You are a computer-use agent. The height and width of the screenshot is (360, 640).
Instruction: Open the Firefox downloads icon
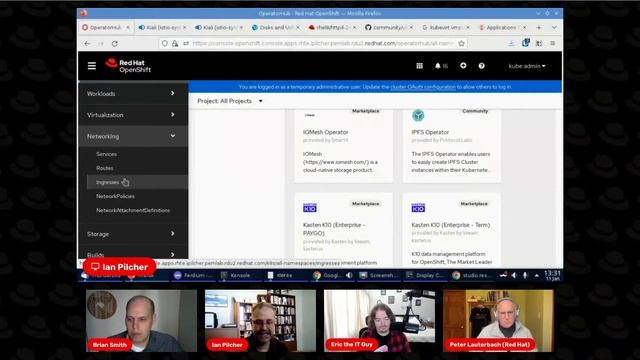(x=511, y=43)
